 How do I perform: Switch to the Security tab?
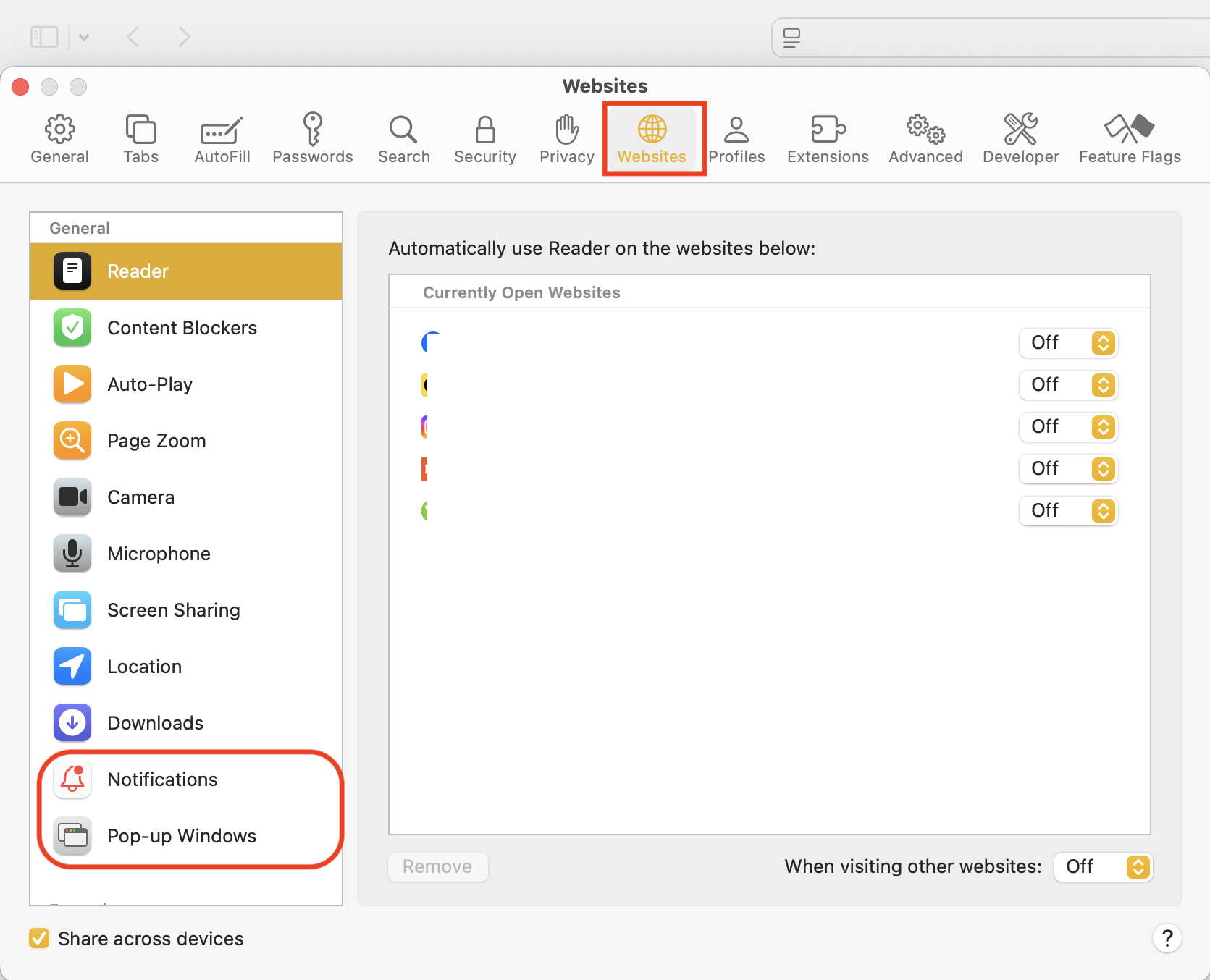coord(484,139)
